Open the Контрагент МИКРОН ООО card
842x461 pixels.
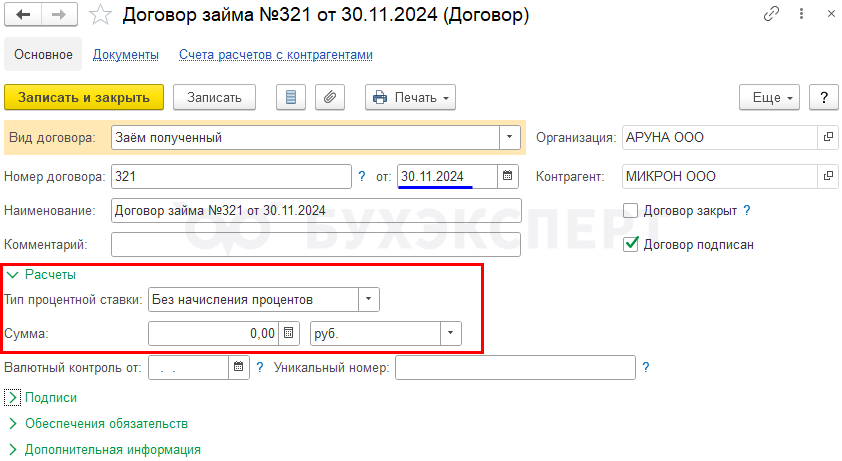point(828,176)
